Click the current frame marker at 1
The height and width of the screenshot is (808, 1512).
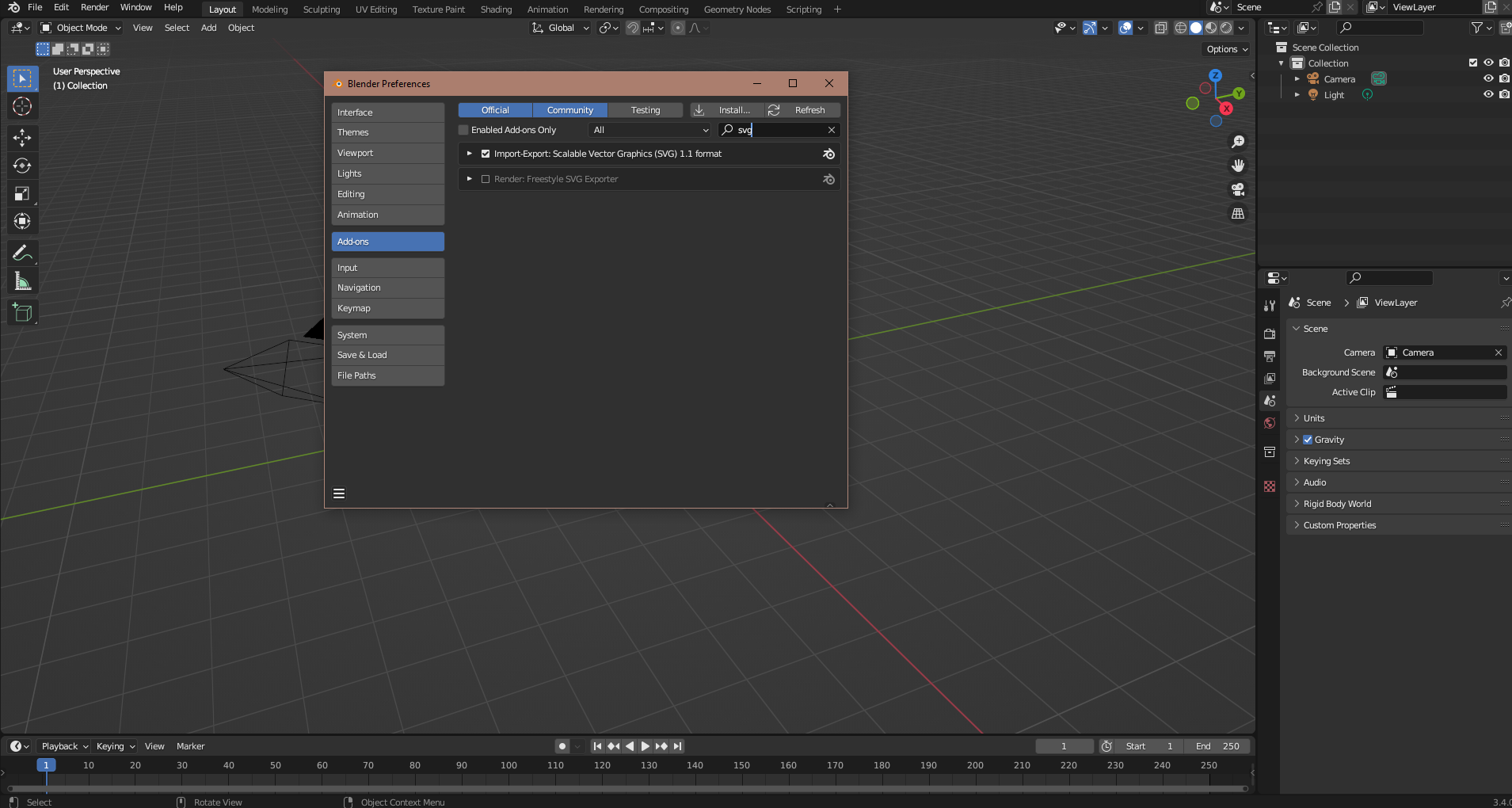(46, 765)
